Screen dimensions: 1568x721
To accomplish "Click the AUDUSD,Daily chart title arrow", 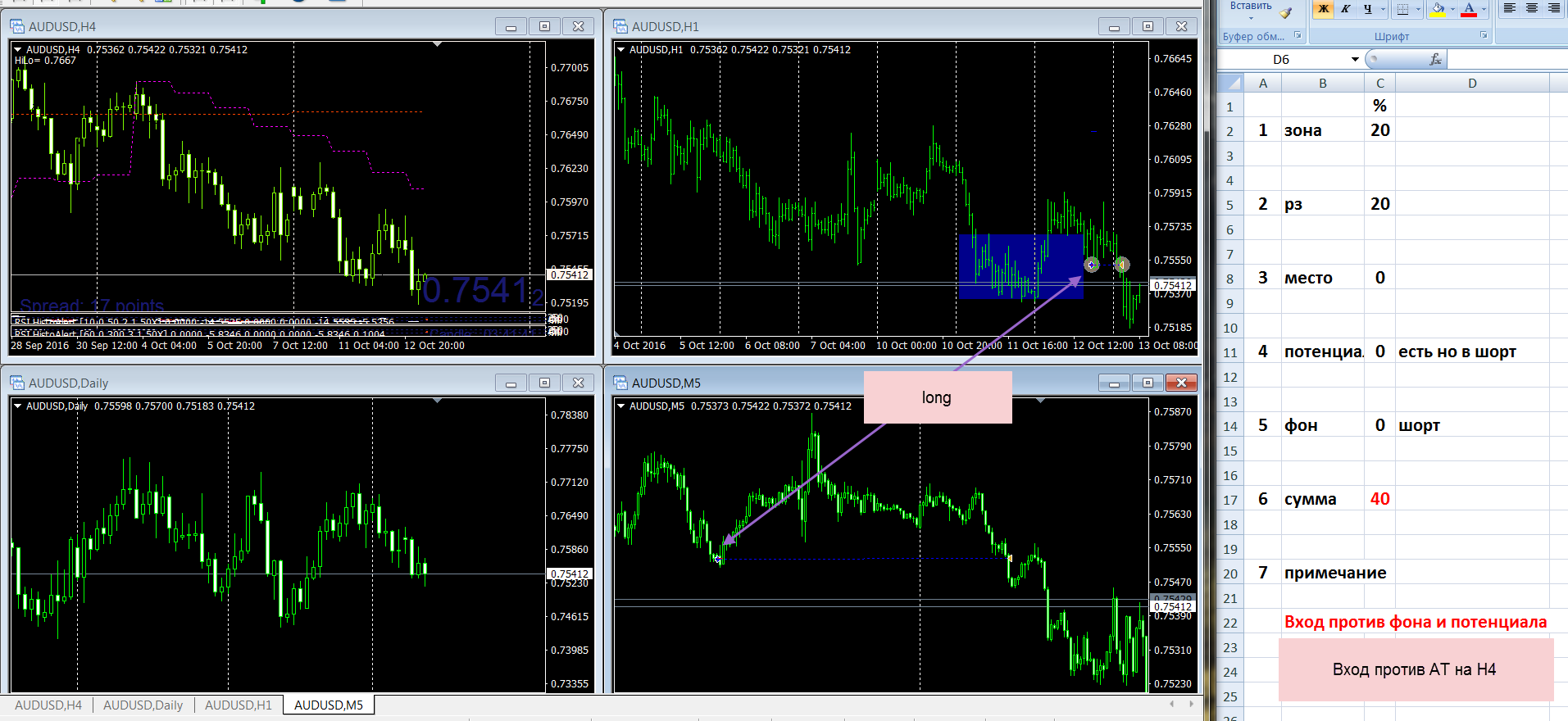I will pos(18,406).
